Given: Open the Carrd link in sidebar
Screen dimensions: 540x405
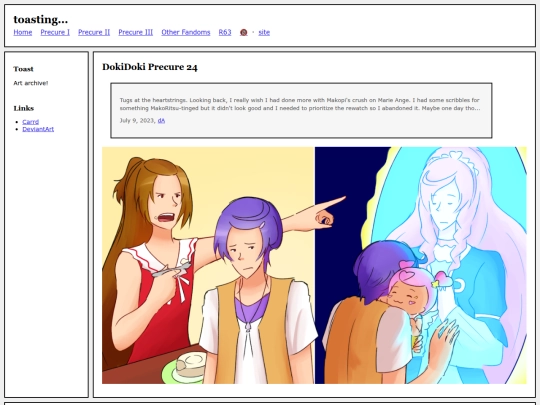Looking at the screenshot, I should 31,122.
